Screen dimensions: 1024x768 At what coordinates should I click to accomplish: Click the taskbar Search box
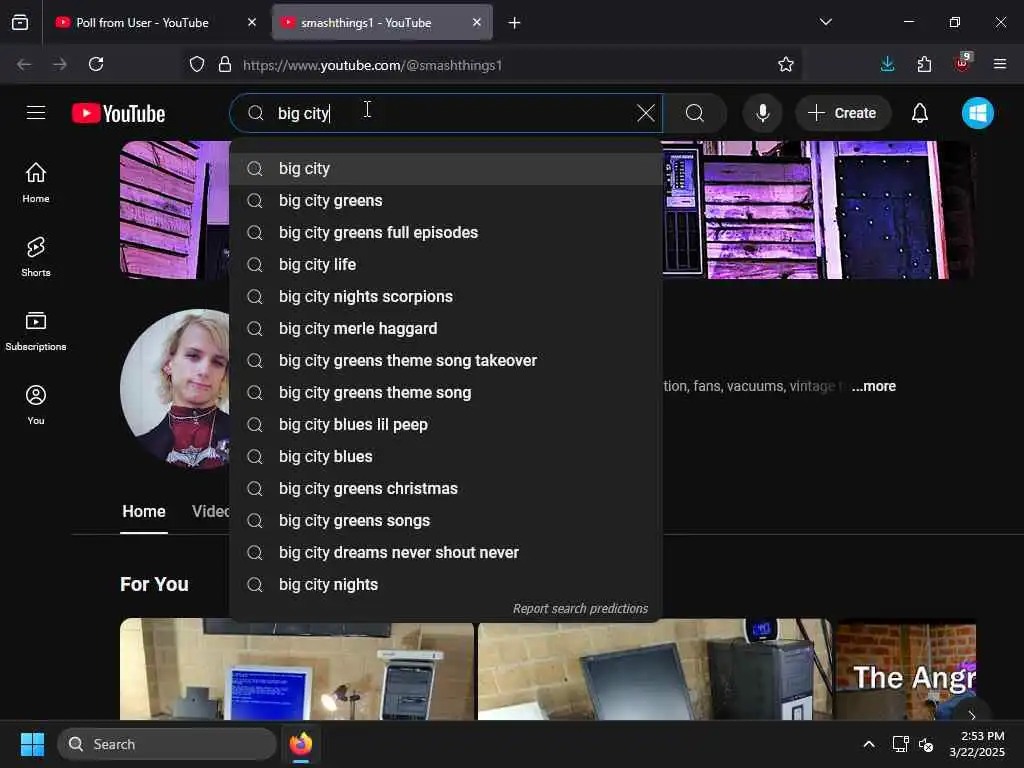pos(167,744)
